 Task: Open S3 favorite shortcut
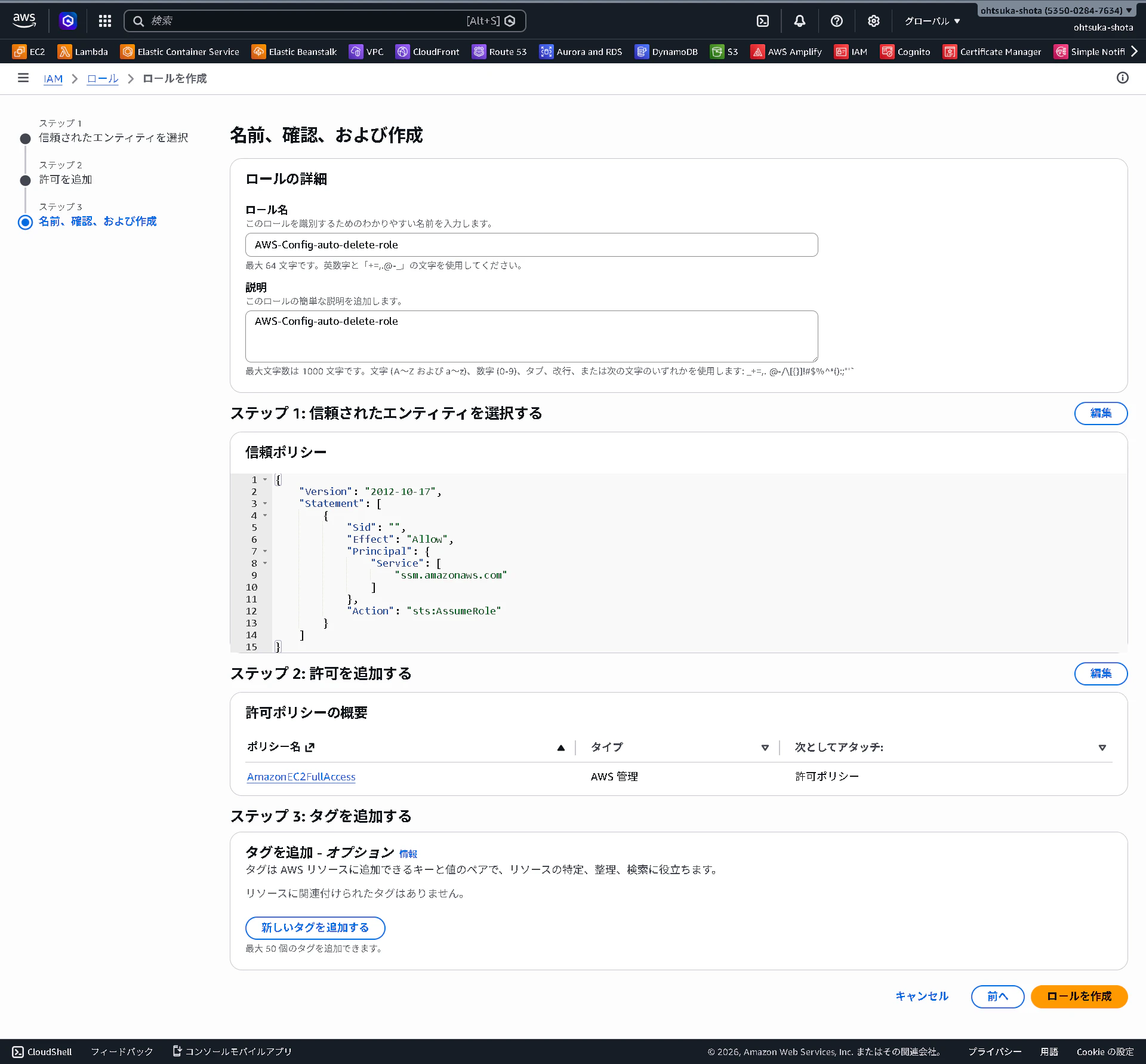[724, 52]
